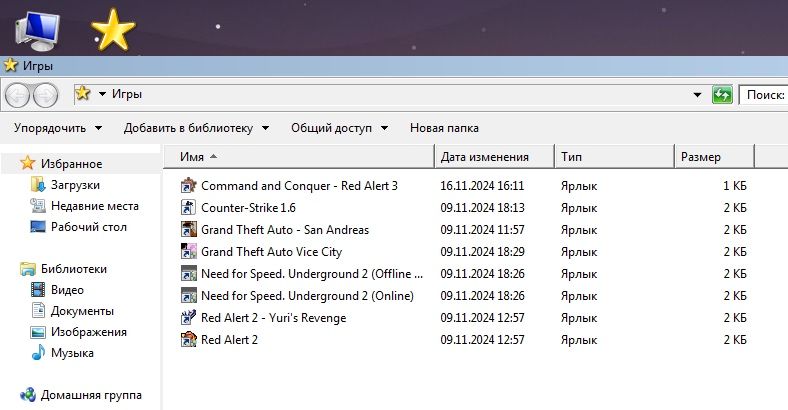
Task: Click the gold star desktop icon
Action: [x=114, y=30]
